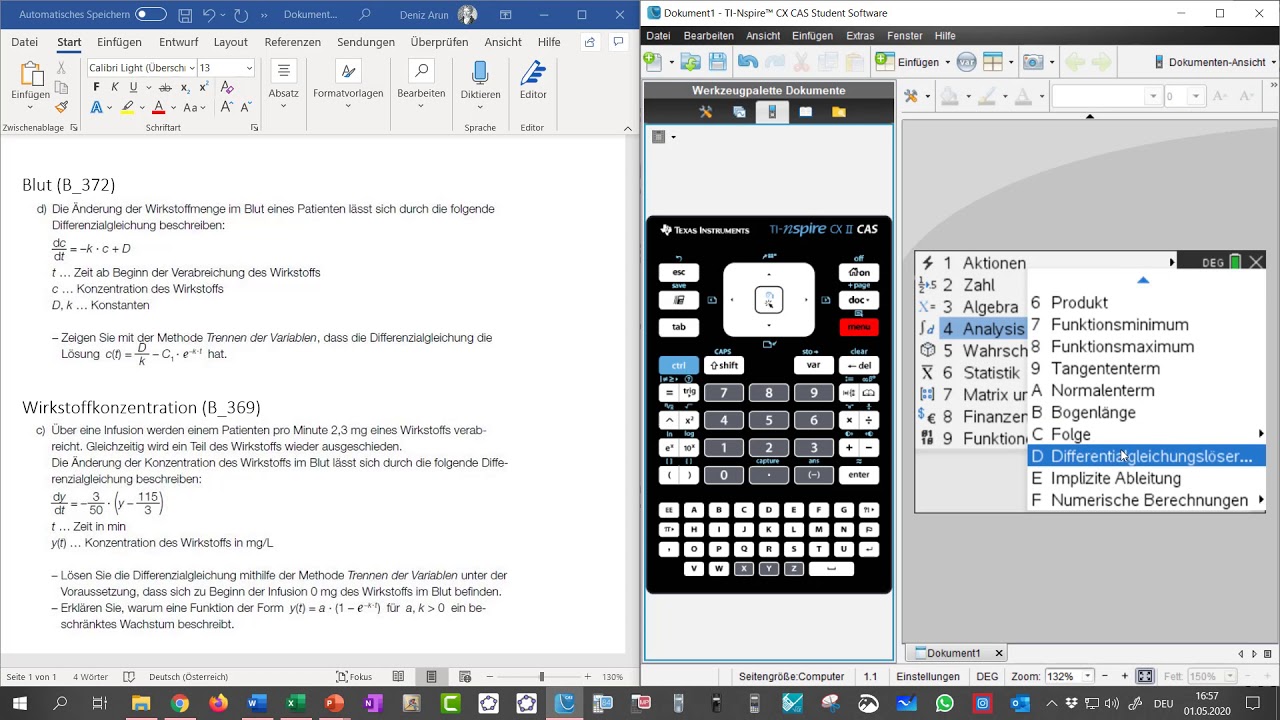Toggle bold formatting (F) in Word
The width and height of the screenshot is (1280, 720).
pyautogui.click(x=96, y=87)
